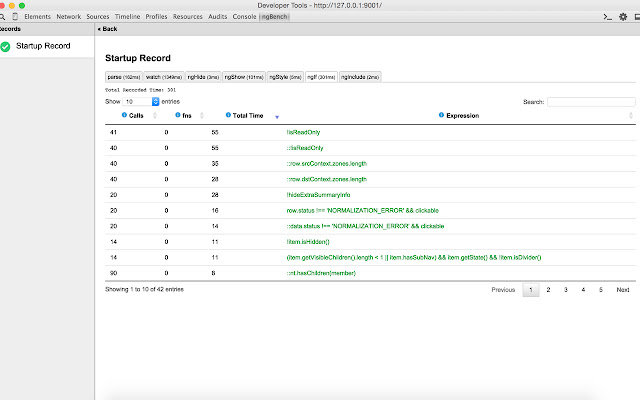Select the ngShow tab
Screen dimensions: 640x400
click(244, 77)
